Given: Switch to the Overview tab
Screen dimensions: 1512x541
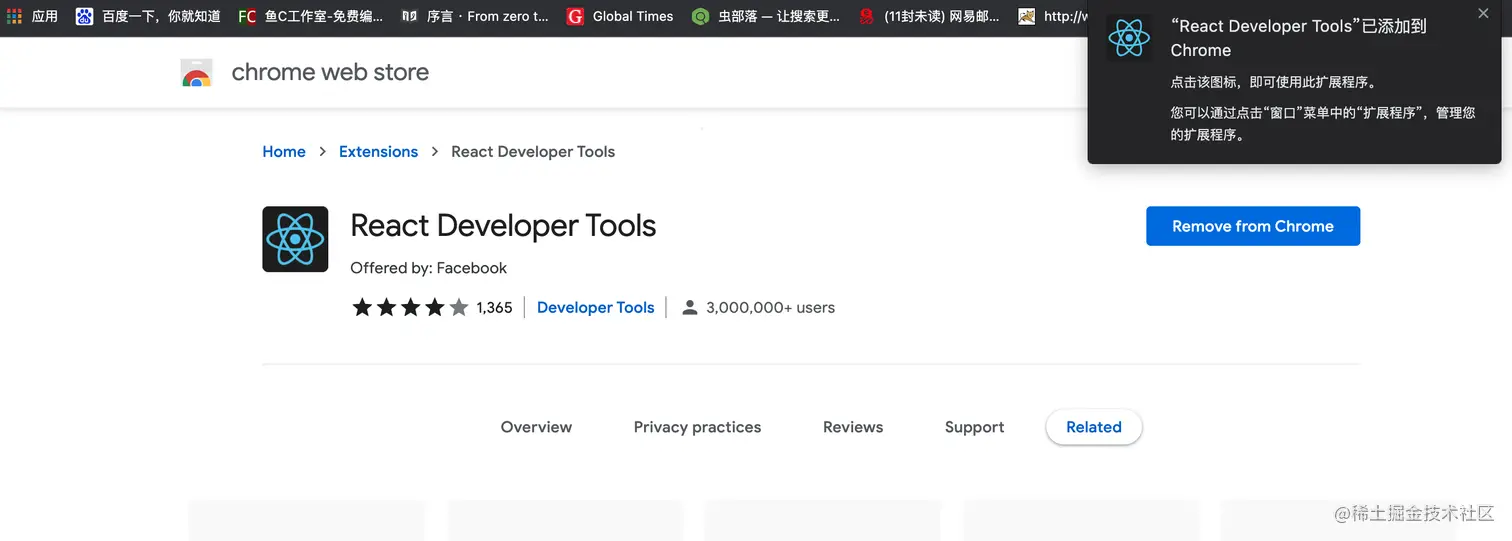Looking at the screenshot, I should click(x=536, y=427).
